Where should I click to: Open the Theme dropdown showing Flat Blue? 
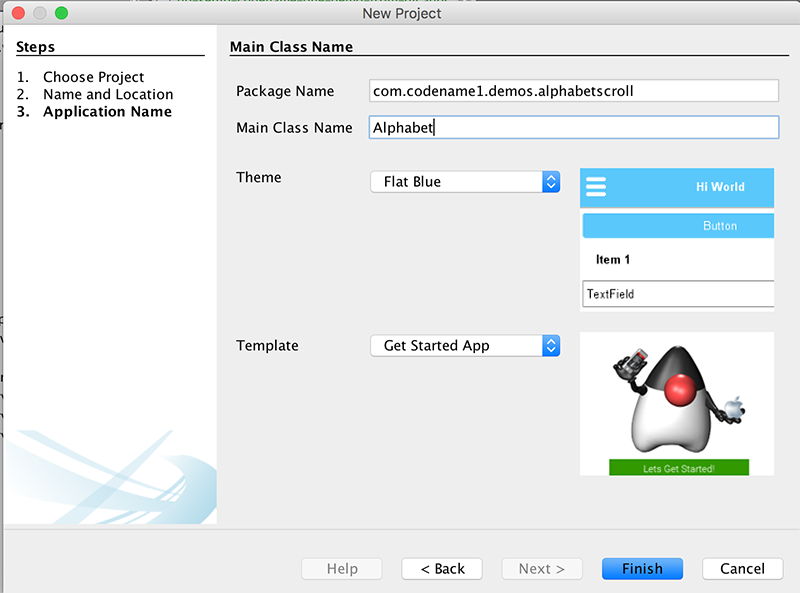(460, 182)
